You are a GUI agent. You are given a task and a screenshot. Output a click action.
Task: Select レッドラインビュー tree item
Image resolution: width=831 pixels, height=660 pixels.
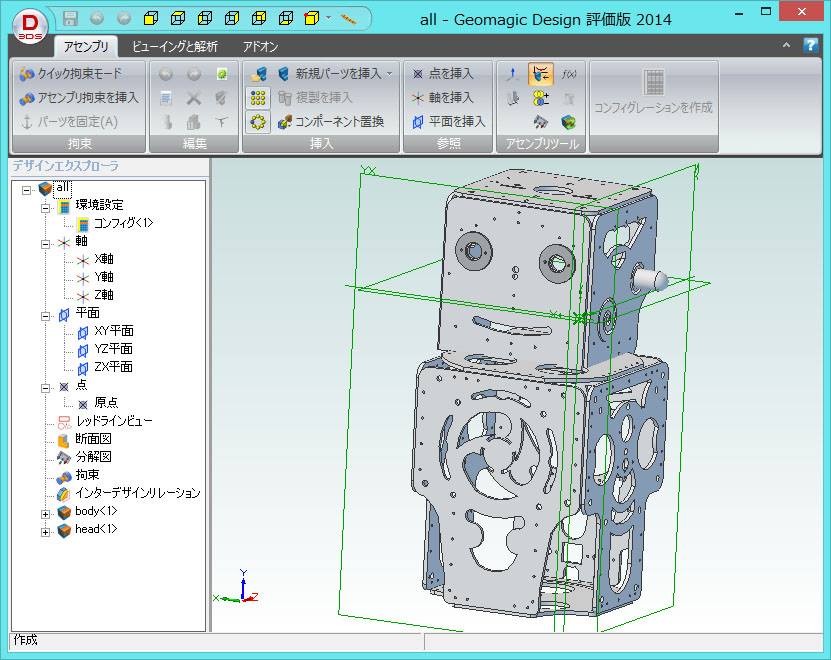[x=114, y=421]
